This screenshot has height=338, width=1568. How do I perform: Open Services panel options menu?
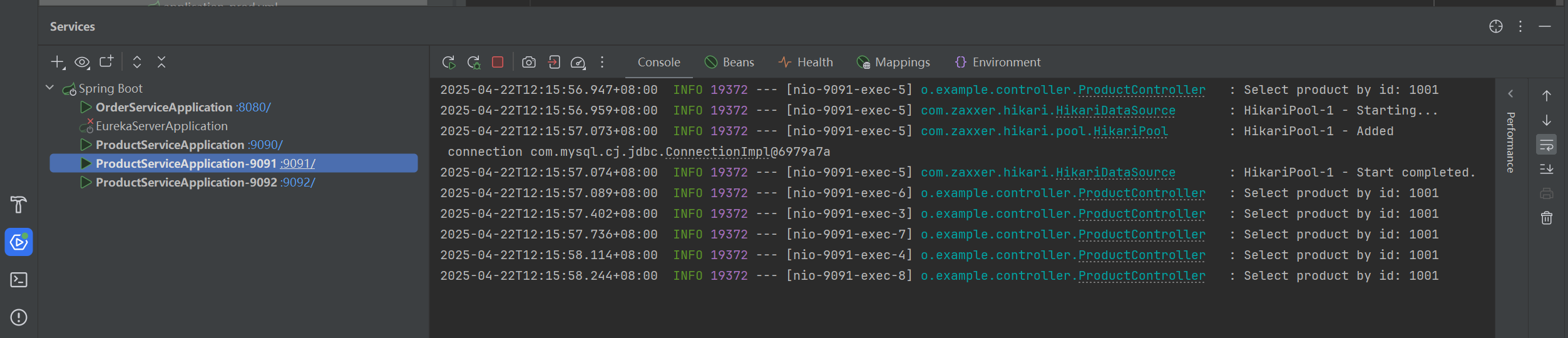point(1520,26)
